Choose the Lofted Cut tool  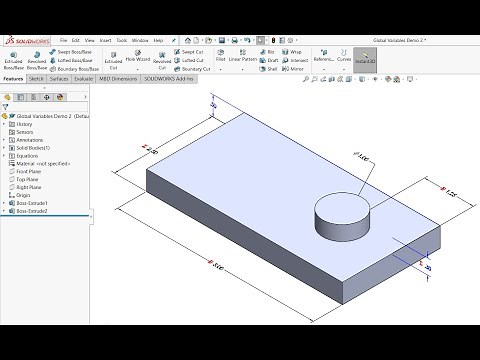tap(189, 60)
